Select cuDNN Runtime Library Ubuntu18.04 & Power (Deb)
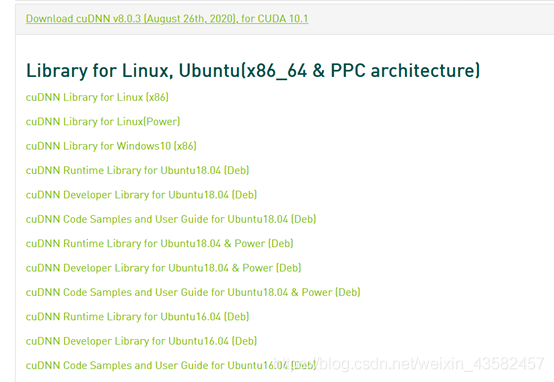 pyautogui.click(x=160, y=243)
